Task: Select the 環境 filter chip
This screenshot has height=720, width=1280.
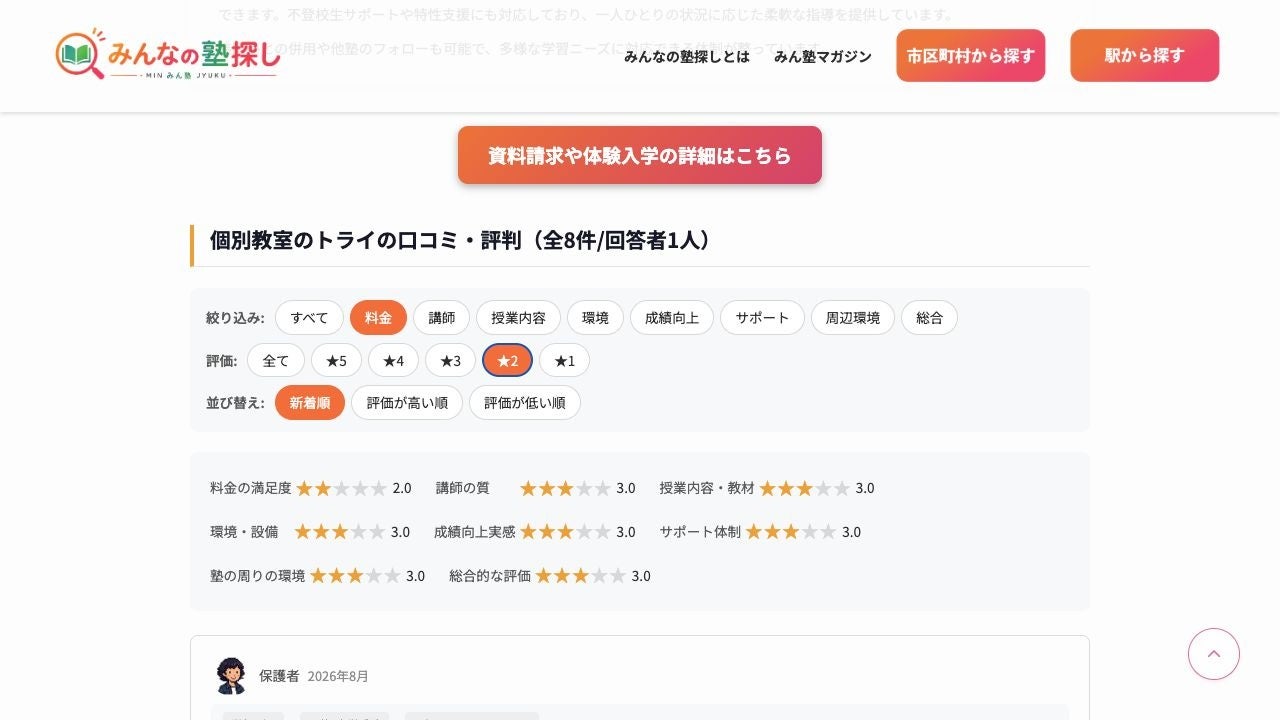Action: [596, 318]
